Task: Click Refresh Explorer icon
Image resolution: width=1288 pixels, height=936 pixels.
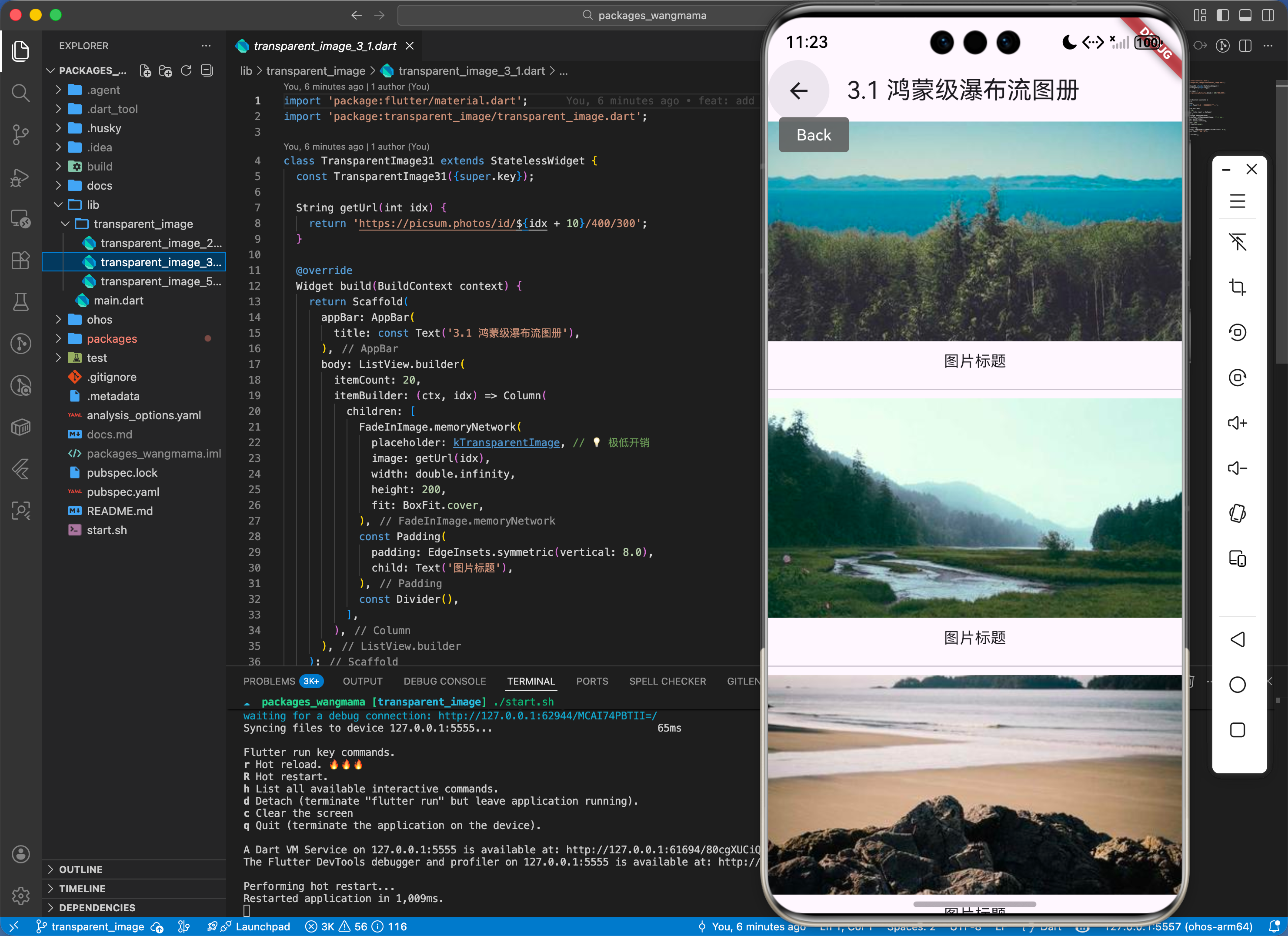Action: (x=186, y=70)
